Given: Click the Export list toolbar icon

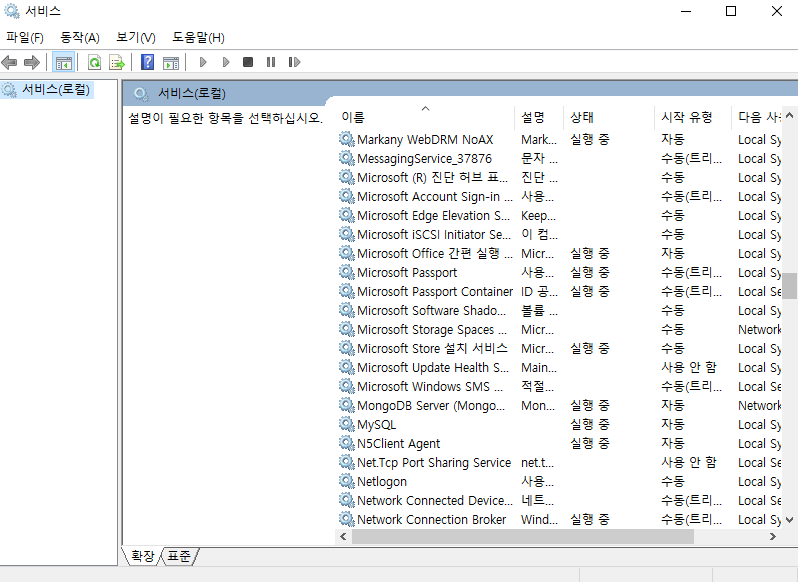Looking at the screenshot, I should (117, 63).
